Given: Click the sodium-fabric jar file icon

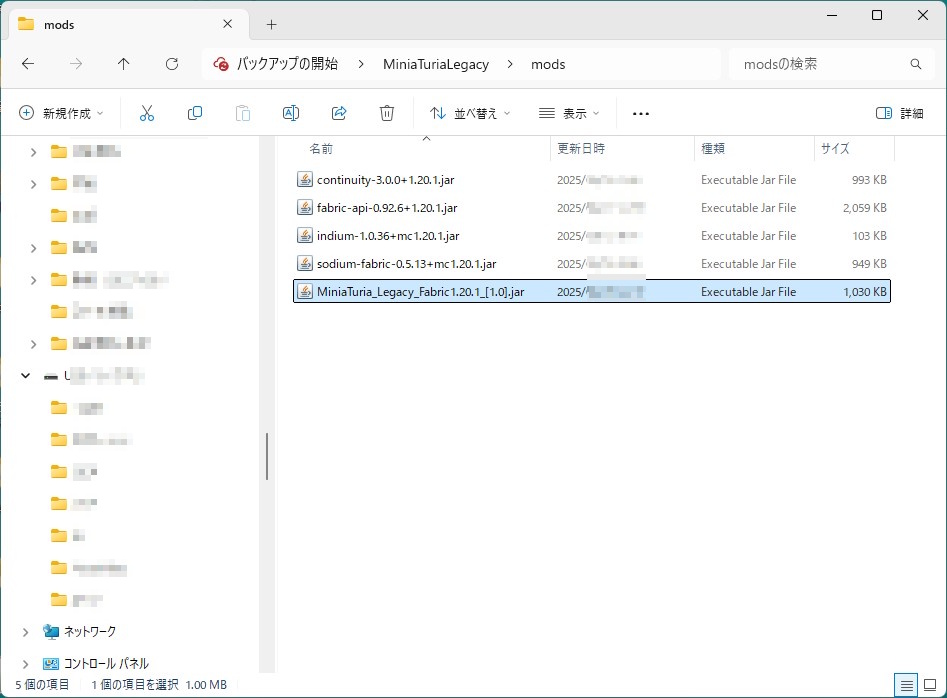Looking at the screenshot, I should click(305, 264).
